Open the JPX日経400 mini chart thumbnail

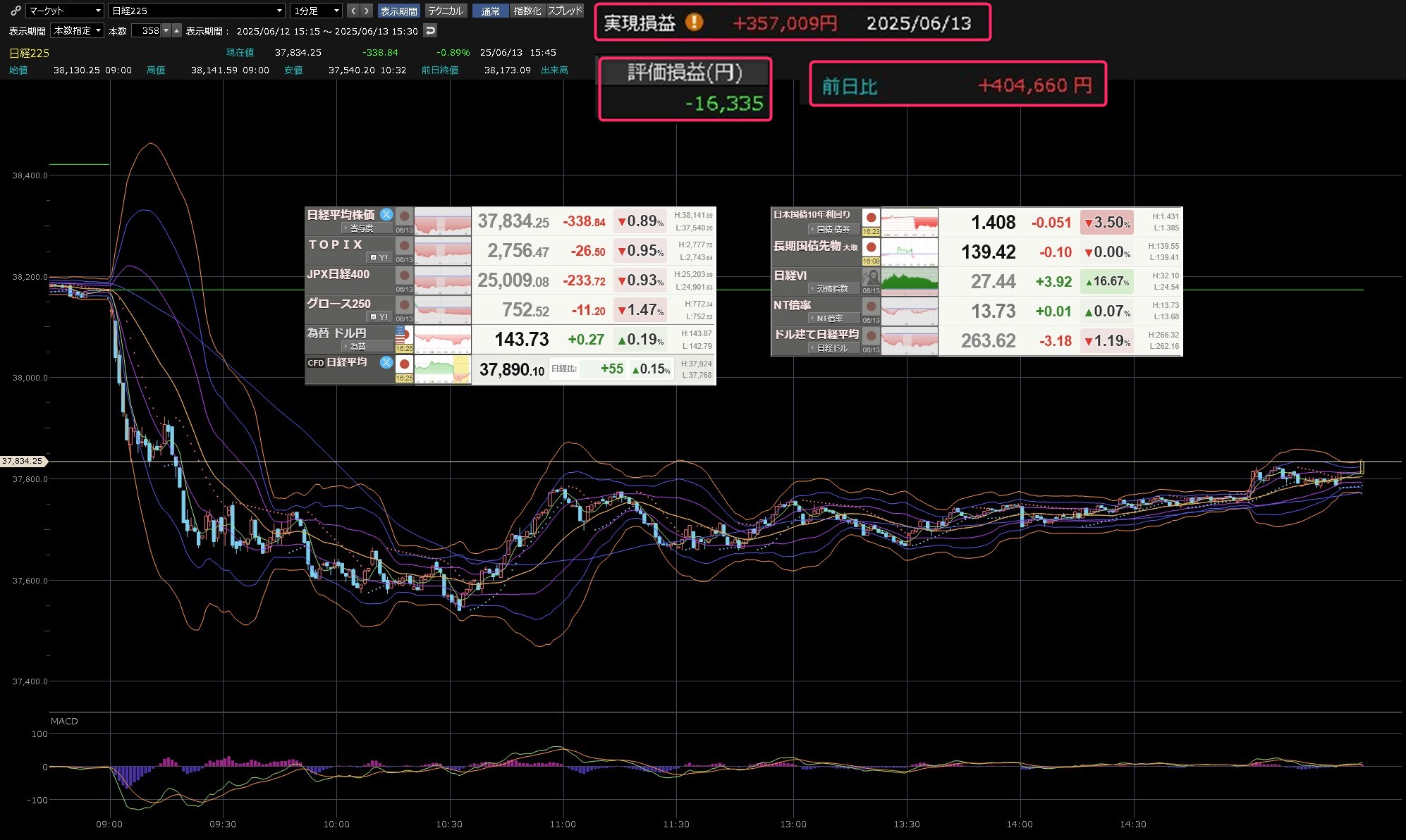tap(443, 280)
